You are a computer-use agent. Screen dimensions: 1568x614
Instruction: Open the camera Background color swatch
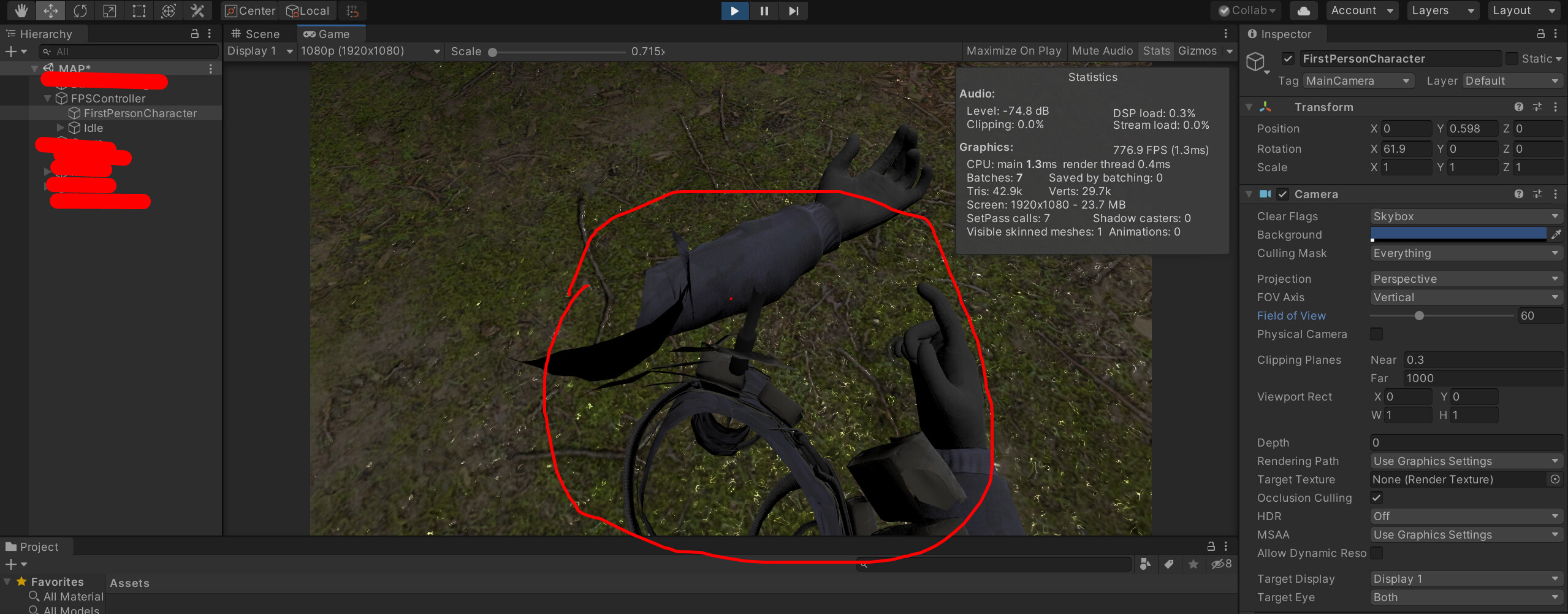(x=1458, y=234)
